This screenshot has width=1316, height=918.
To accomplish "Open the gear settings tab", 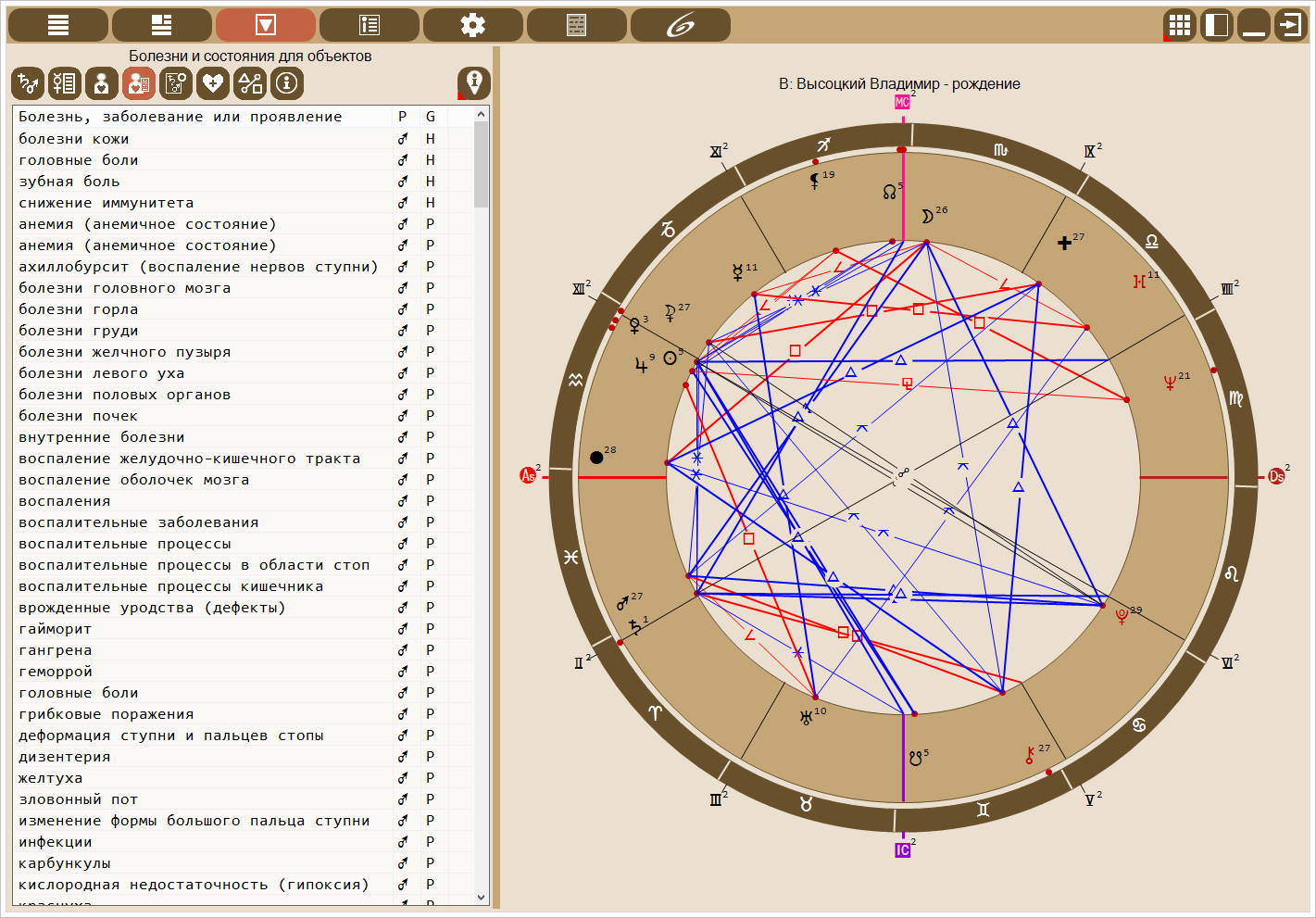I will click(x=473, y=25).
